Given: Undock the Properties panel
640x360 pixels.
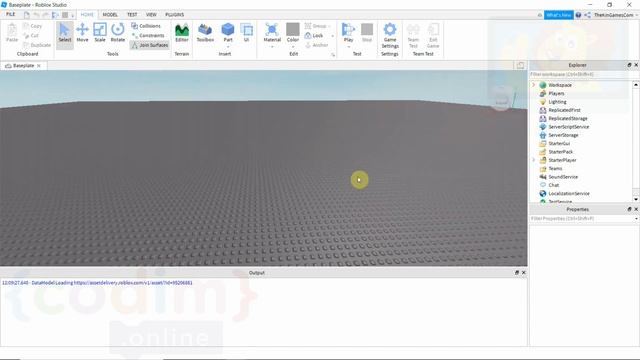Looking at the screenshot, I should coord(629,209).
